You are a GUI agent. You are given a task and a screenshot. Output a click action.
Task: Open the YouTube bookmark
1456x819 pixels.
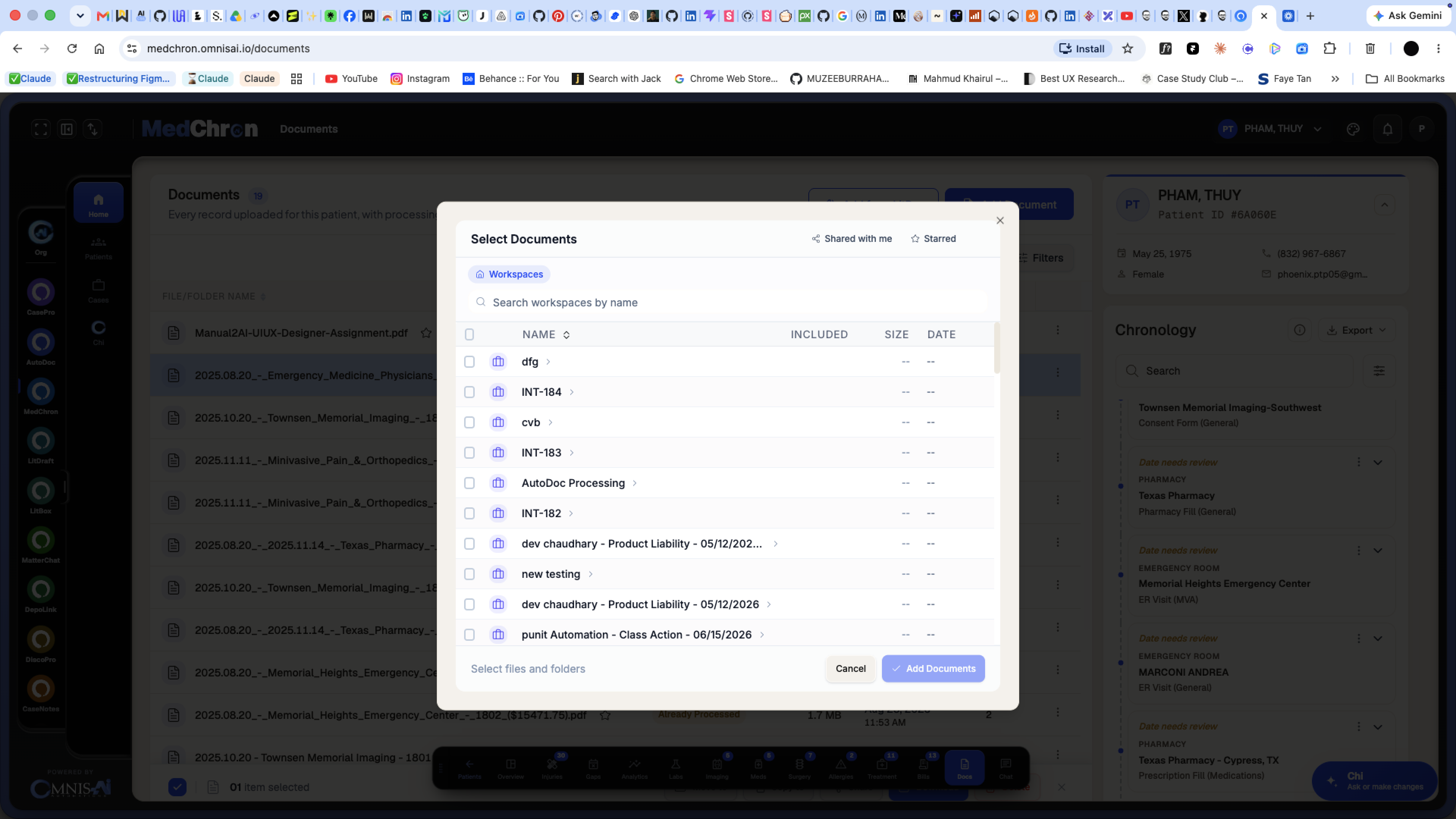[x=351, y=78]
